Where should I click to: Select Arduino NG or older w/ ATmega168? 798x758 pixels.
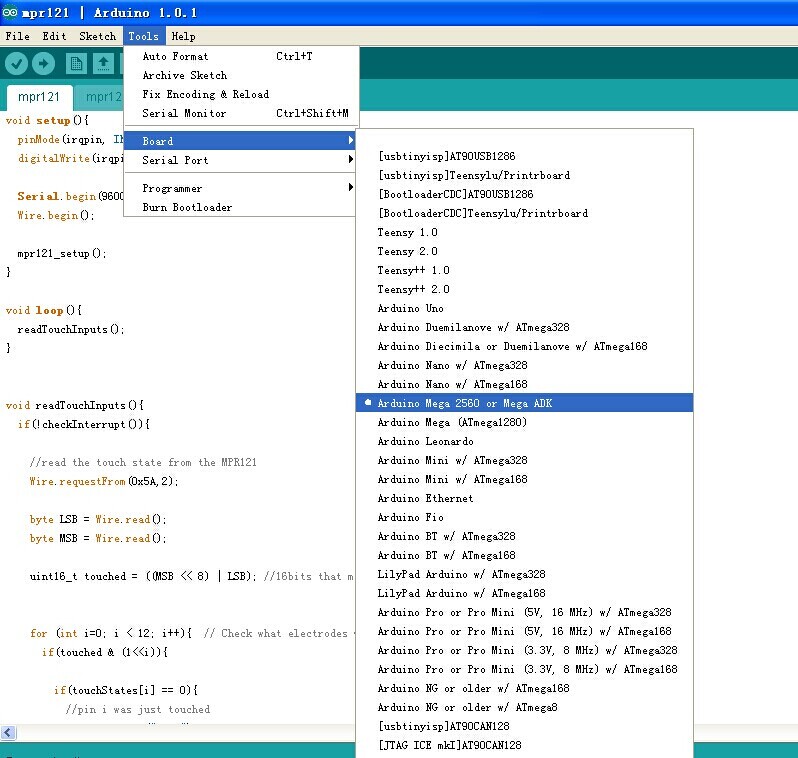524,688
